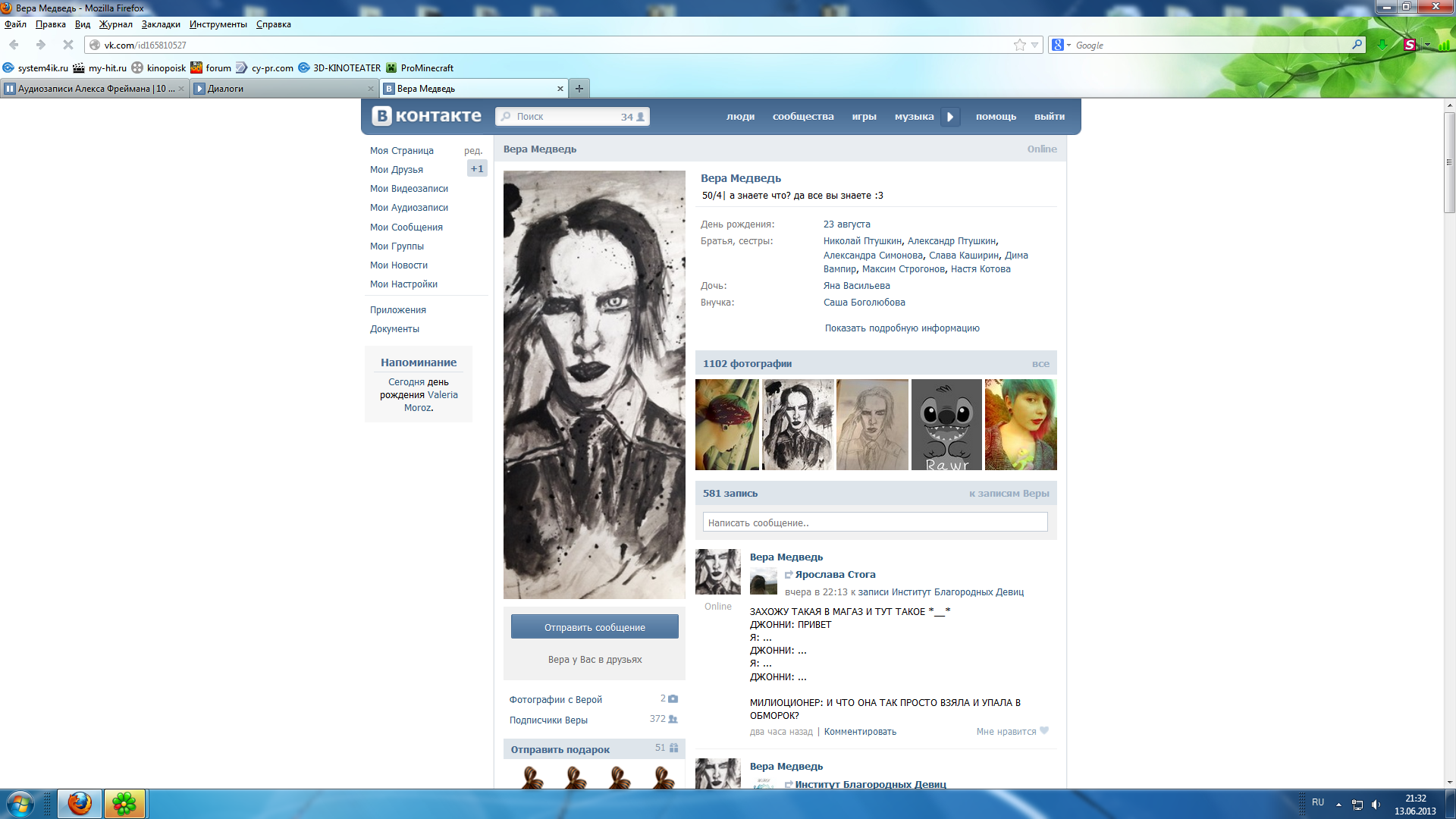Open Мои Аудиозаписи in sidebar
Viewport: 1456px width, 819px height.
409,208
